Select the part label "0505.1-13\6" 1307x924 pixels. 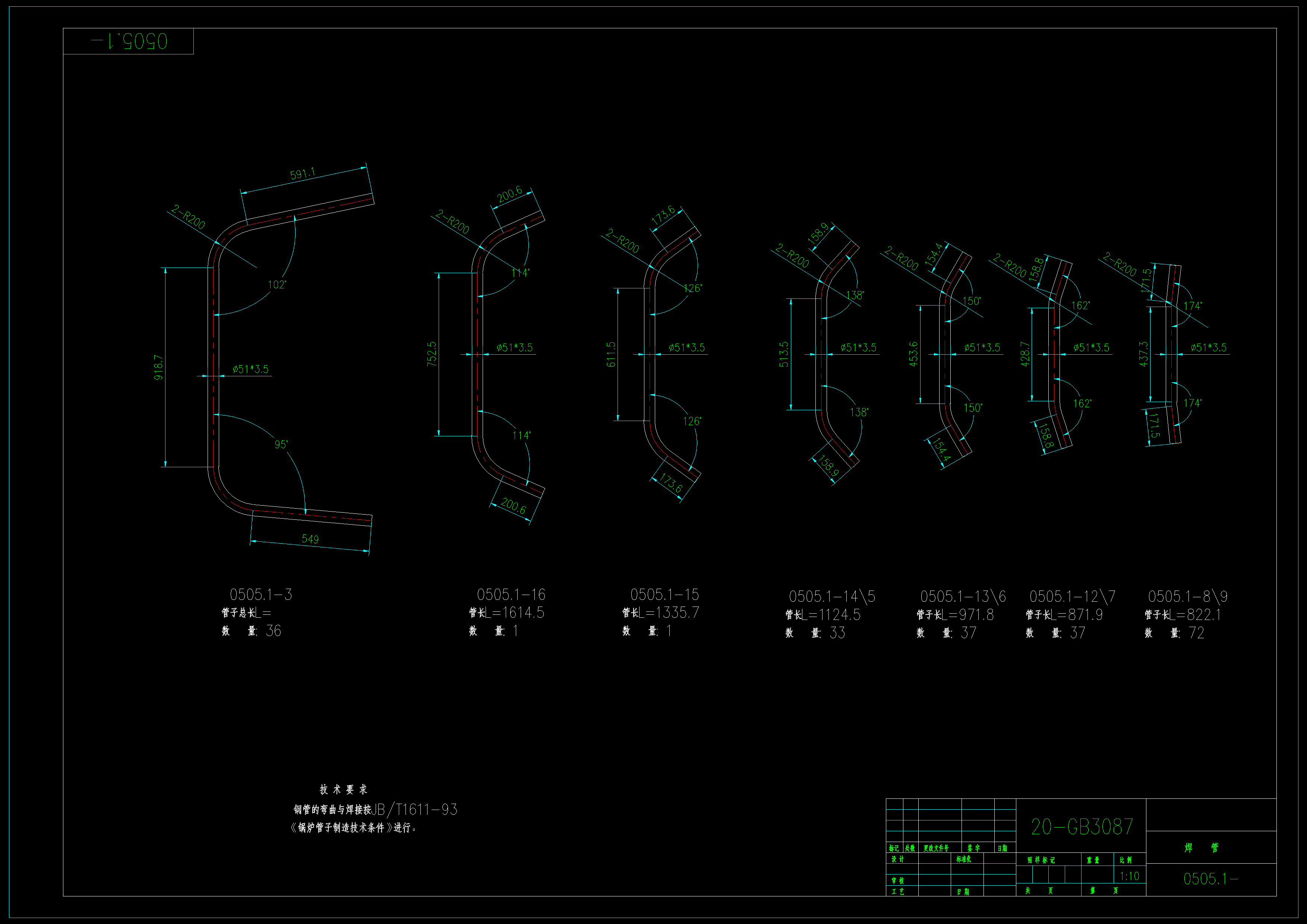(963, 596)
